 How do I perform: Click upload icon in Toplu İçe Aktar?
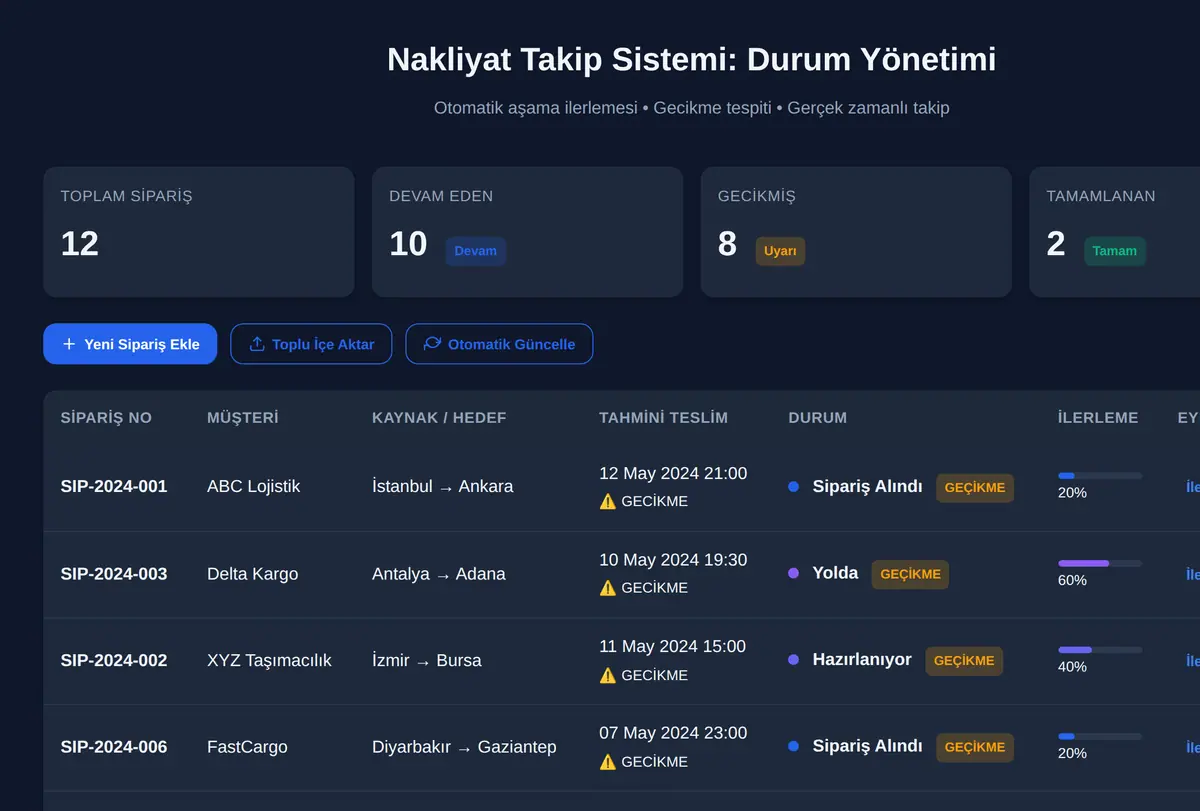257,344
